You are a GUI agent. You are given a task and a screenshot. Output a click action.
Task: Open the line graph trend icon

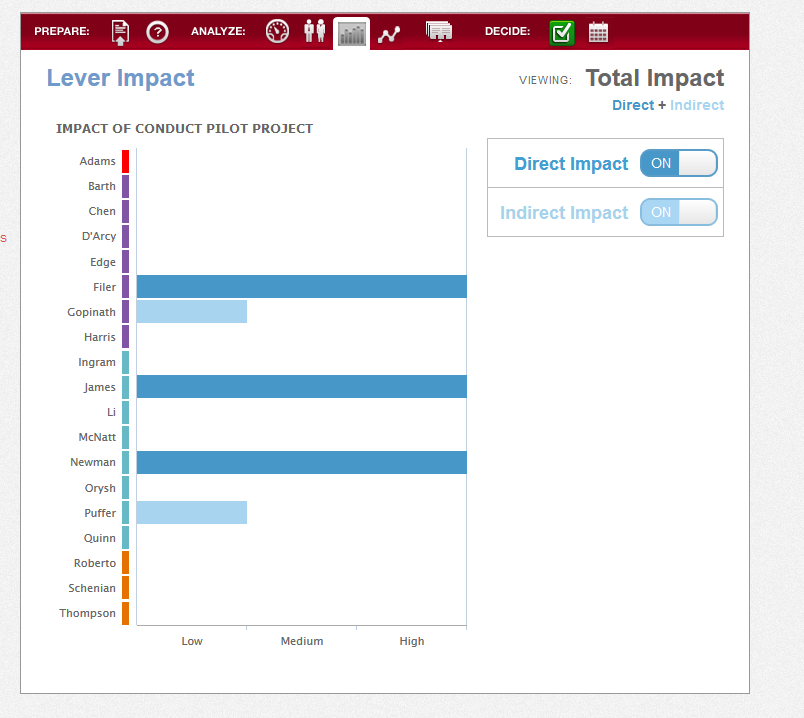pyautogui.click(x=389, y=34)
